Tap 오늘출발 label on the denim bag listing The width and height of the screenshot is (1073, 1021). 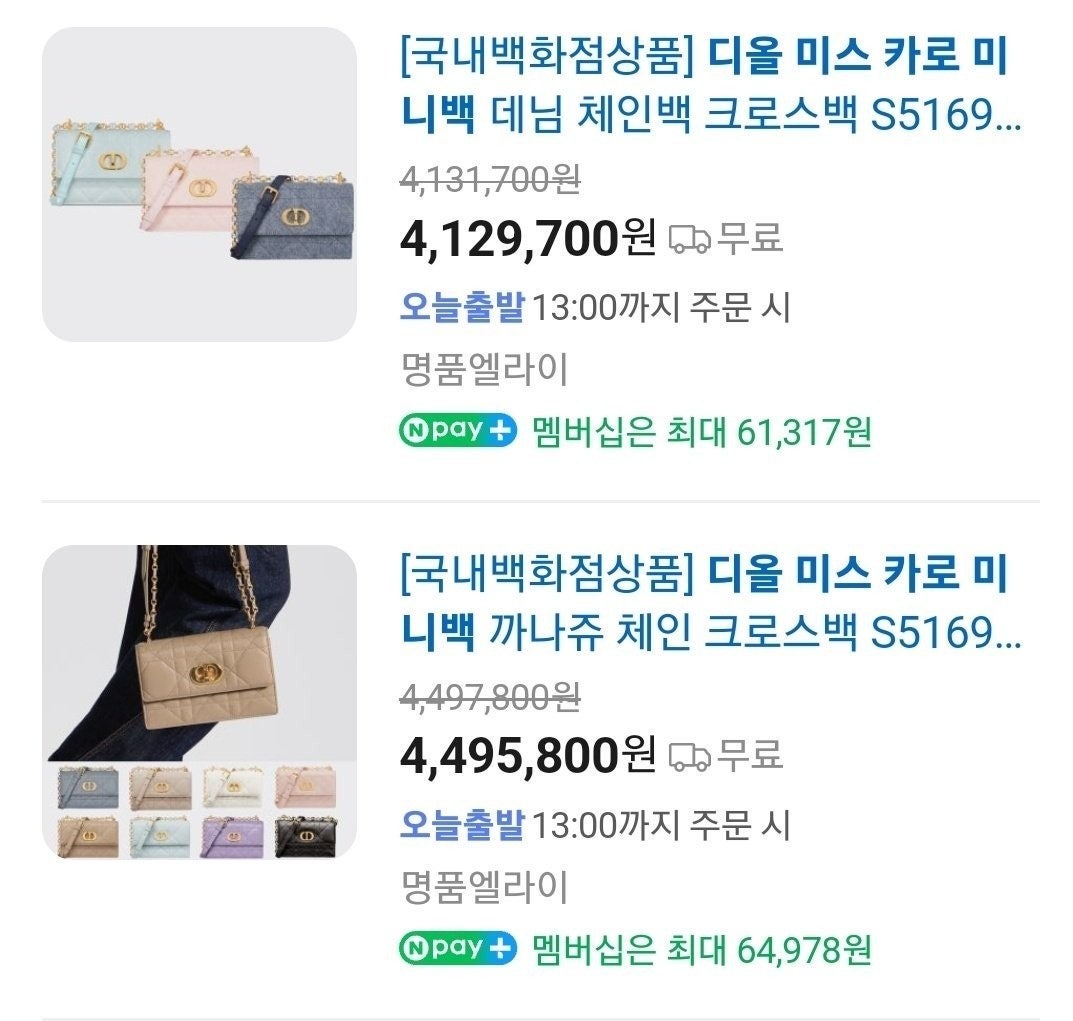462,307
